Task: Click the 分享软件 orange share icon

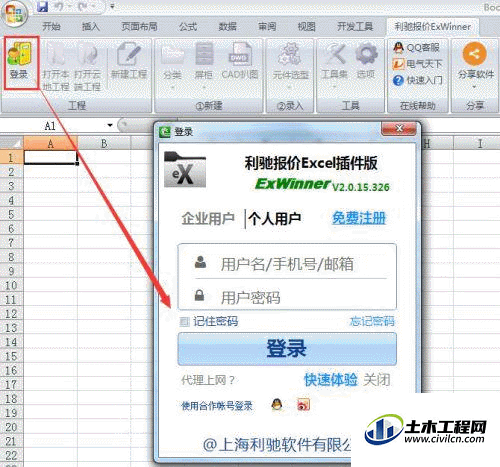Action: pyautogui.click(x=475, y=54)
